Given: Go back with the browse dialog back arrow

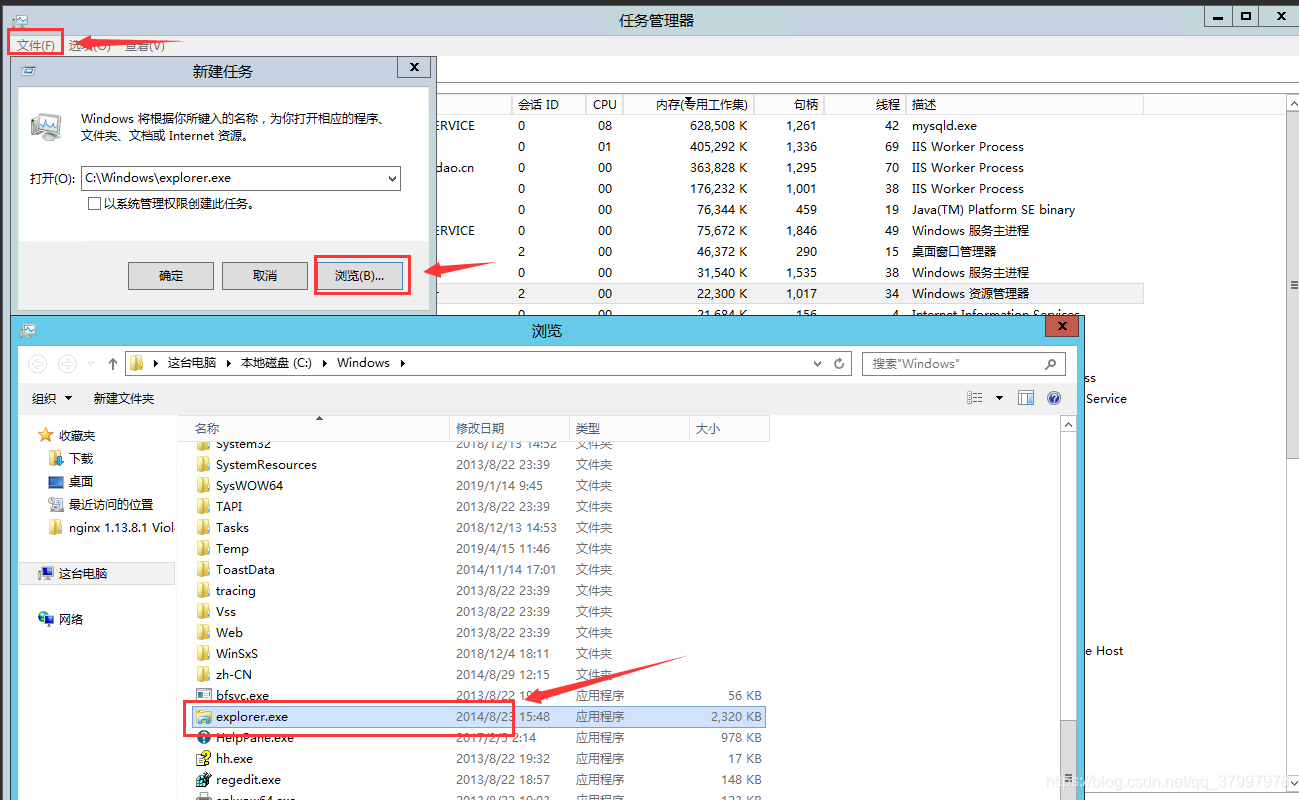Looking at the screenshot, I should [x=38, y=364].
